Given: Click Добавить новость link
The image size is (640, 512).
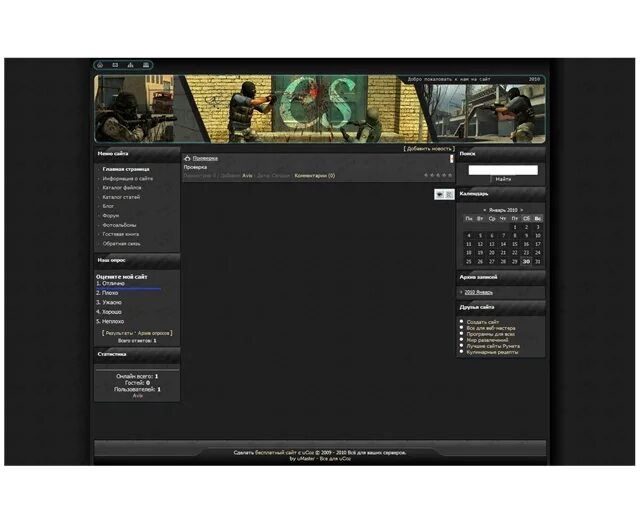Looking at the screenshot, I should point(429,149).
